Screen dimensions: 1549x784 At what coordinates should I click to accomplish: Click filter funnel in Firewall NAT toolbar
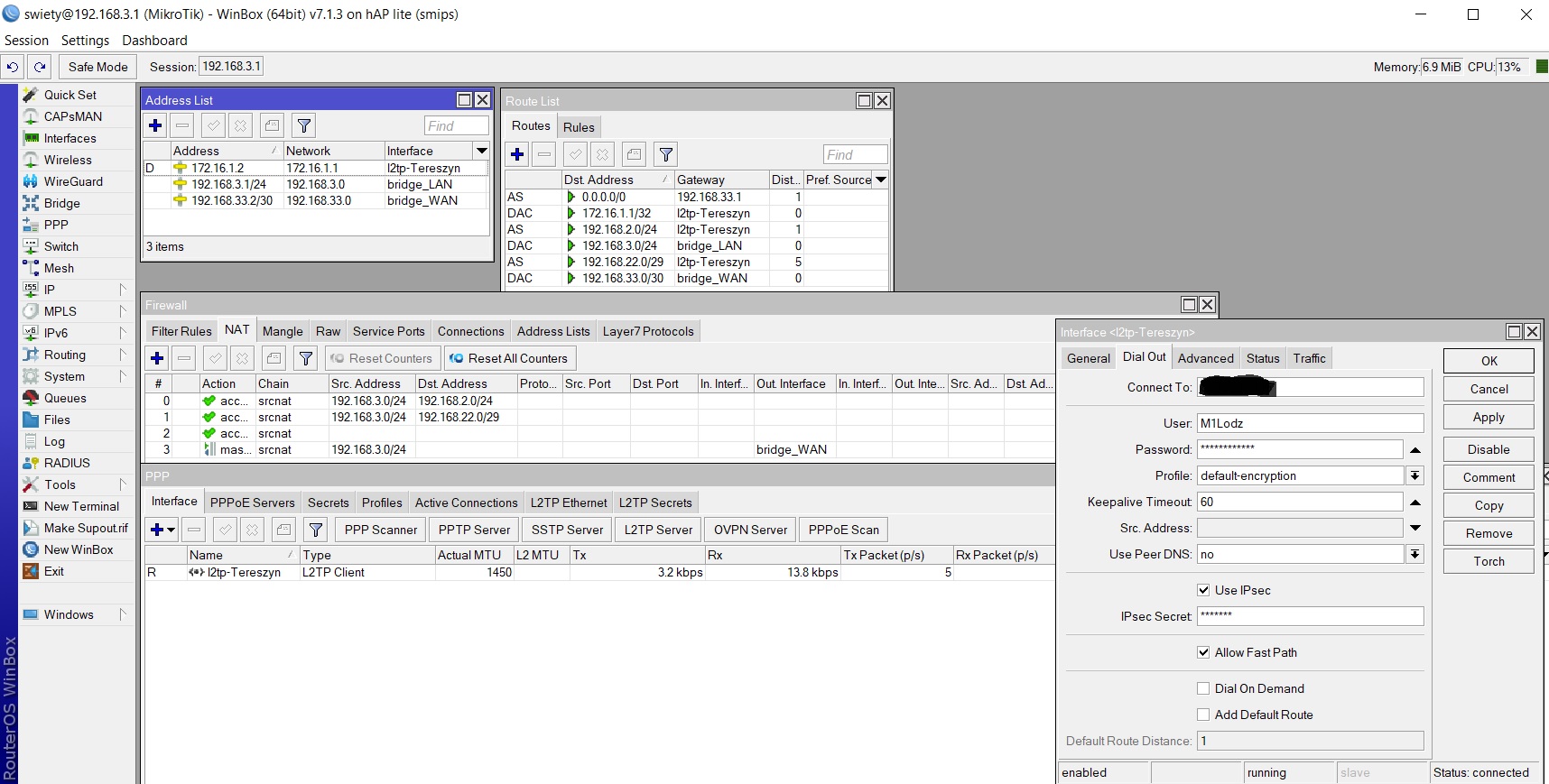[306, 358]
